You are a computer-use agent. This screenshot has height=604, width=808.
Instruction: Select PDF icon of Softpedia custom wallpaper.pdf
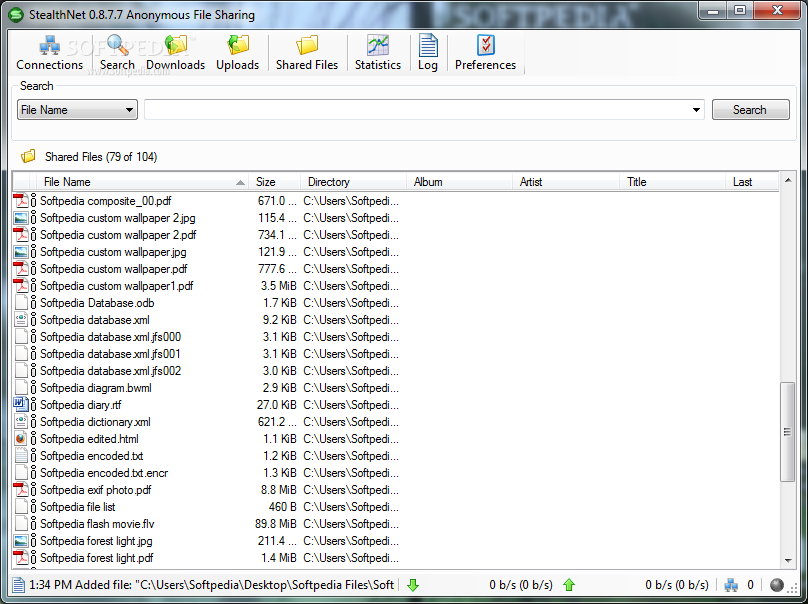coord(21,269)
